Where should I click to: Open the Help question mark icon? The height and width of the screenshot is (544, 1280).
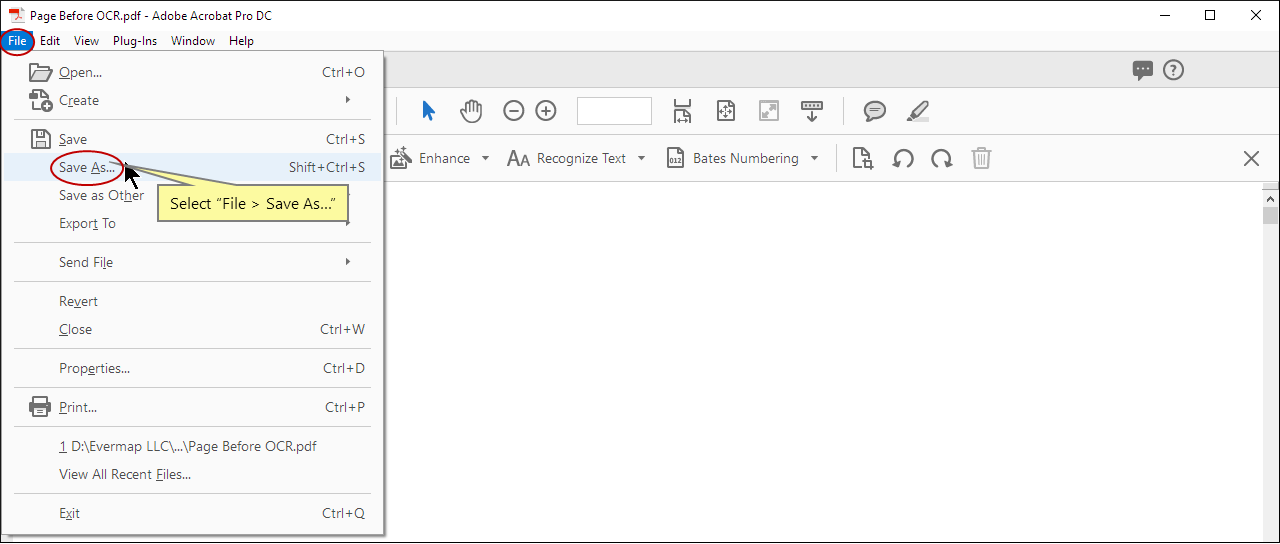click(1174, 70)
